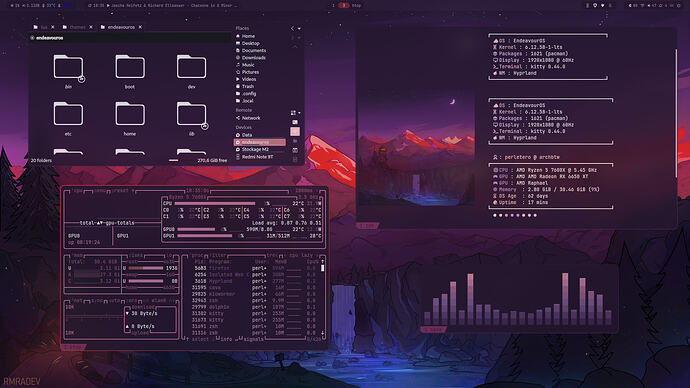Open the dev folder
This screenshot has height=388, width=690.
pyautogui.click(x=191, y=71)
